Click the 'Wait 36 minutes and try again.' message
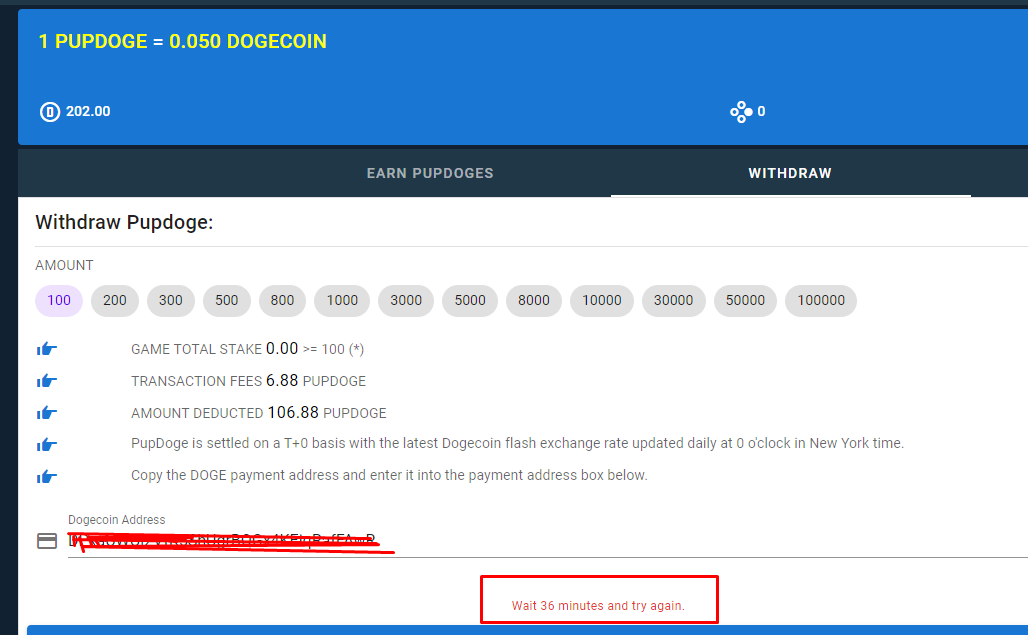Viewport: 1028px width, 635px height. point(598,606)
